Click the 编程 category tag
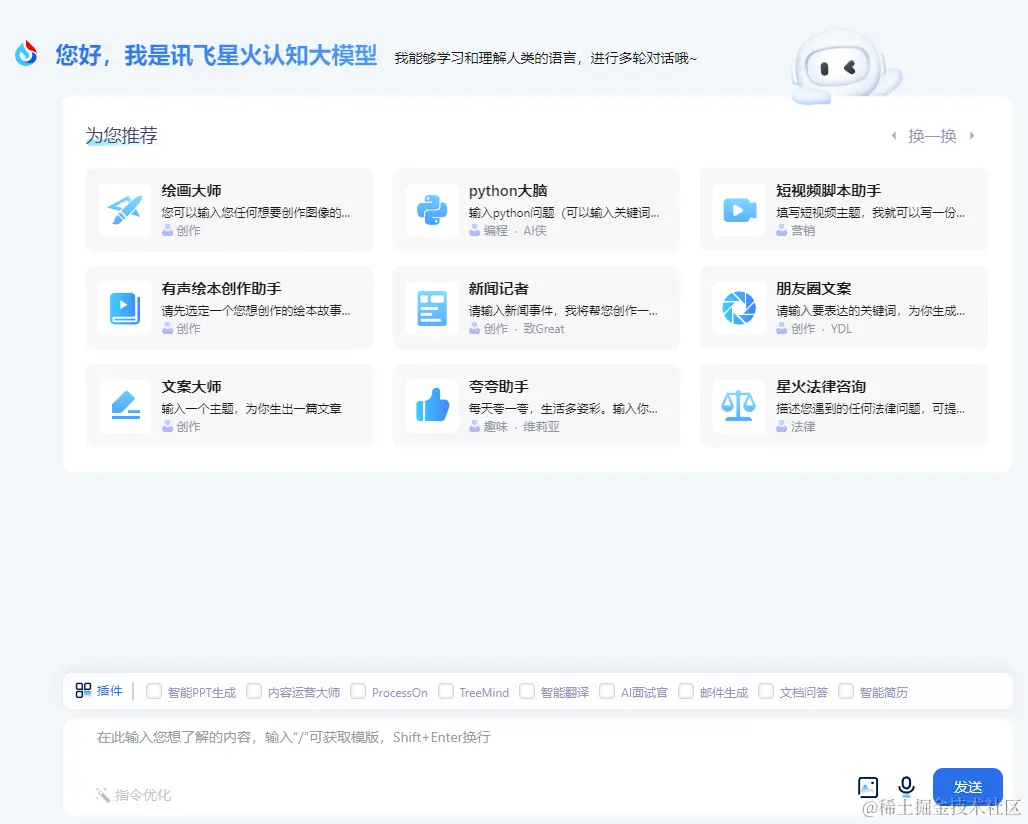This screenshot has width=1028, height=824. (x=496, y=231)
